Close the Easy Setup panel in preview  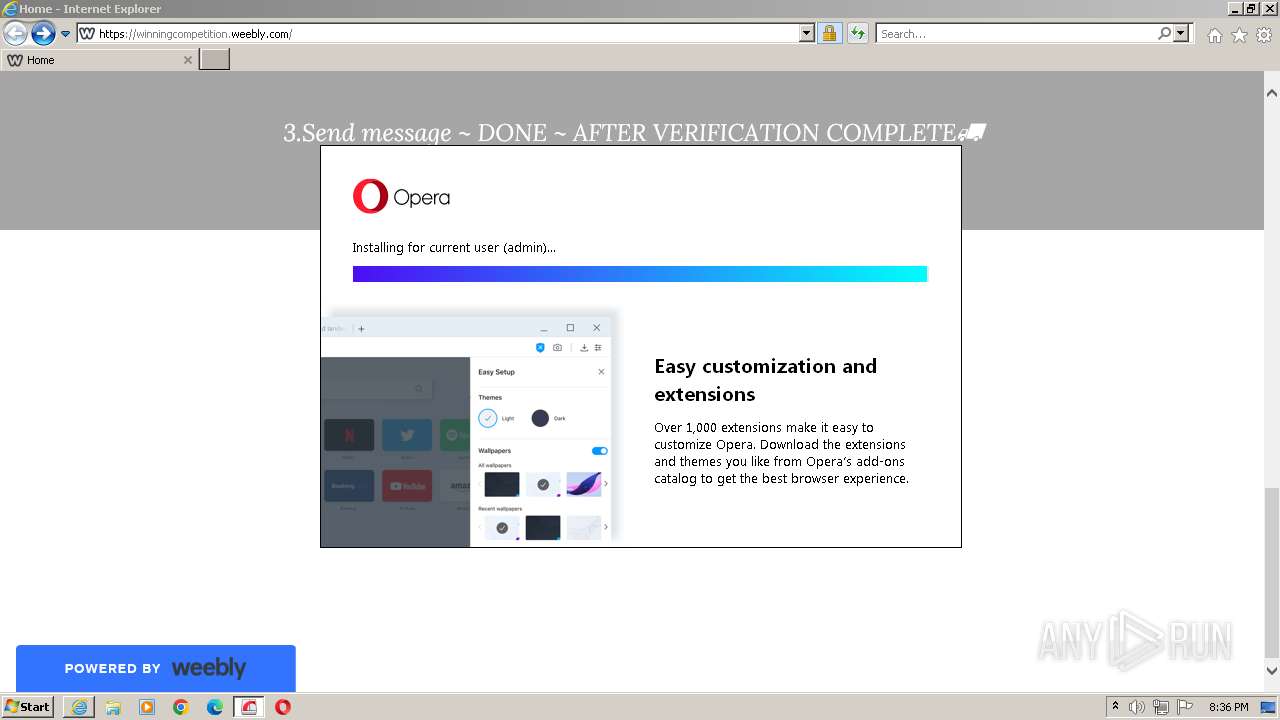coord(601,372)
